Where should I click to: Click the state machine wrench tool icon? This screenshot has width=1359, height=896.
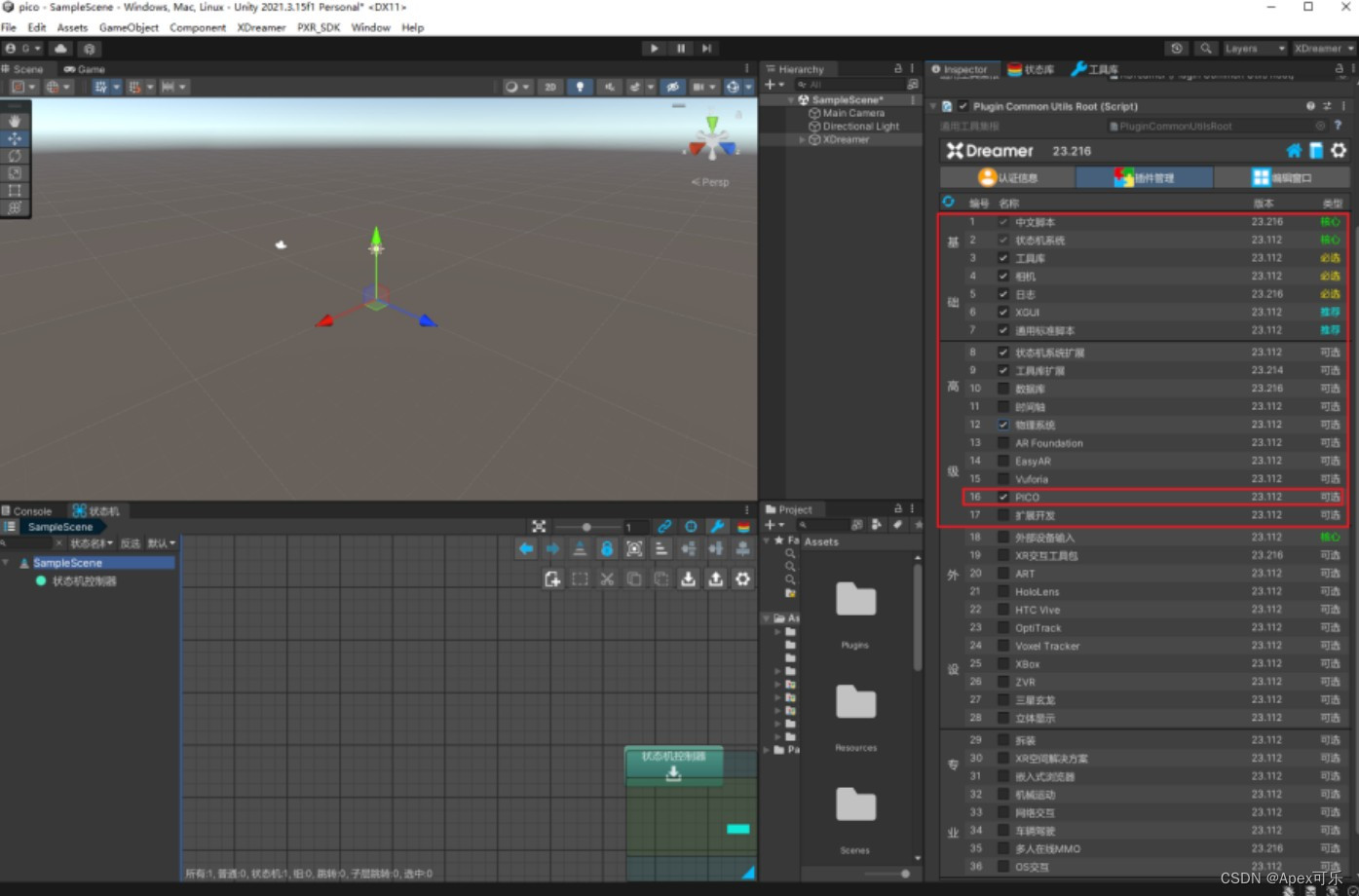coord(717,527)
